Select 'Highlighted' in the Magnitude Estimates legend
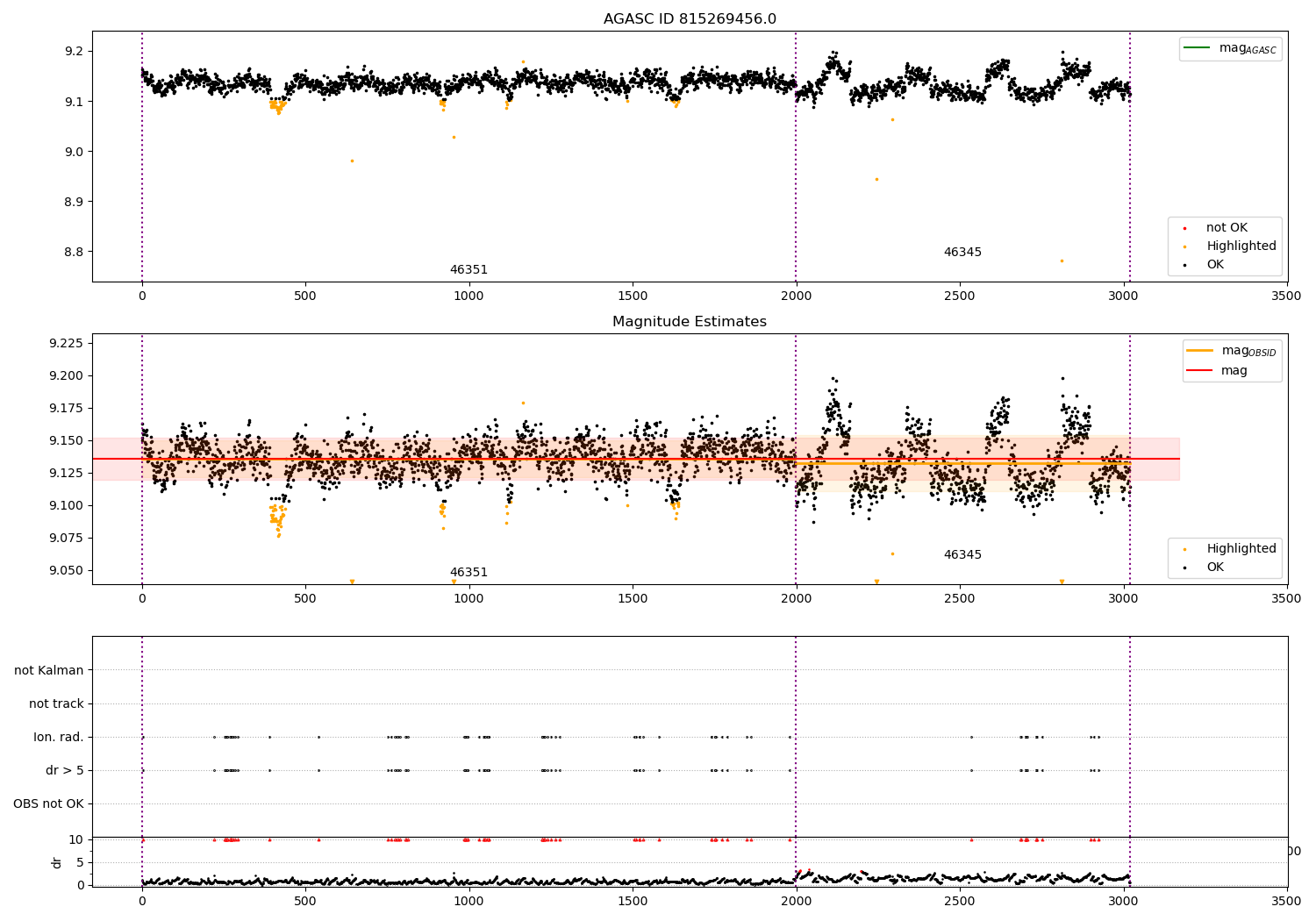Screen dimensions: 1316x921 (1231, 549)
